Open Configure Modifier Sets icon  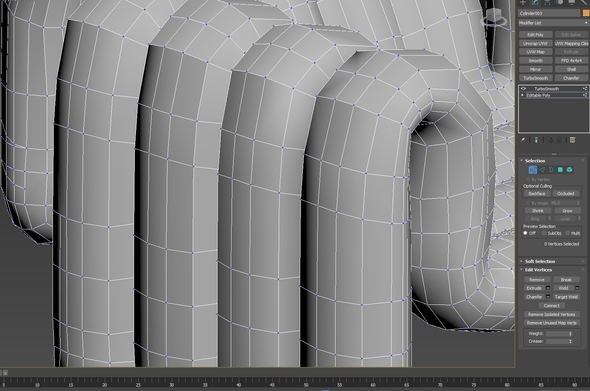click(x=572, y=140)
